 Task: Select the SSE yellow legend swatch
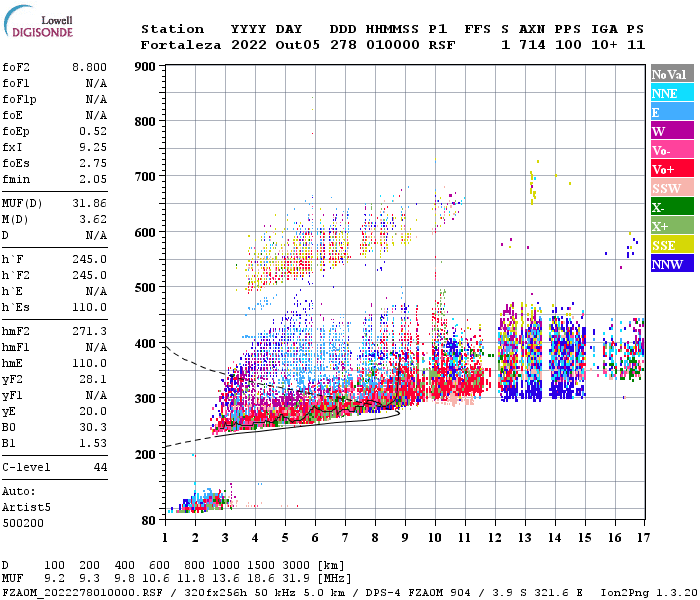pos(672,245)
